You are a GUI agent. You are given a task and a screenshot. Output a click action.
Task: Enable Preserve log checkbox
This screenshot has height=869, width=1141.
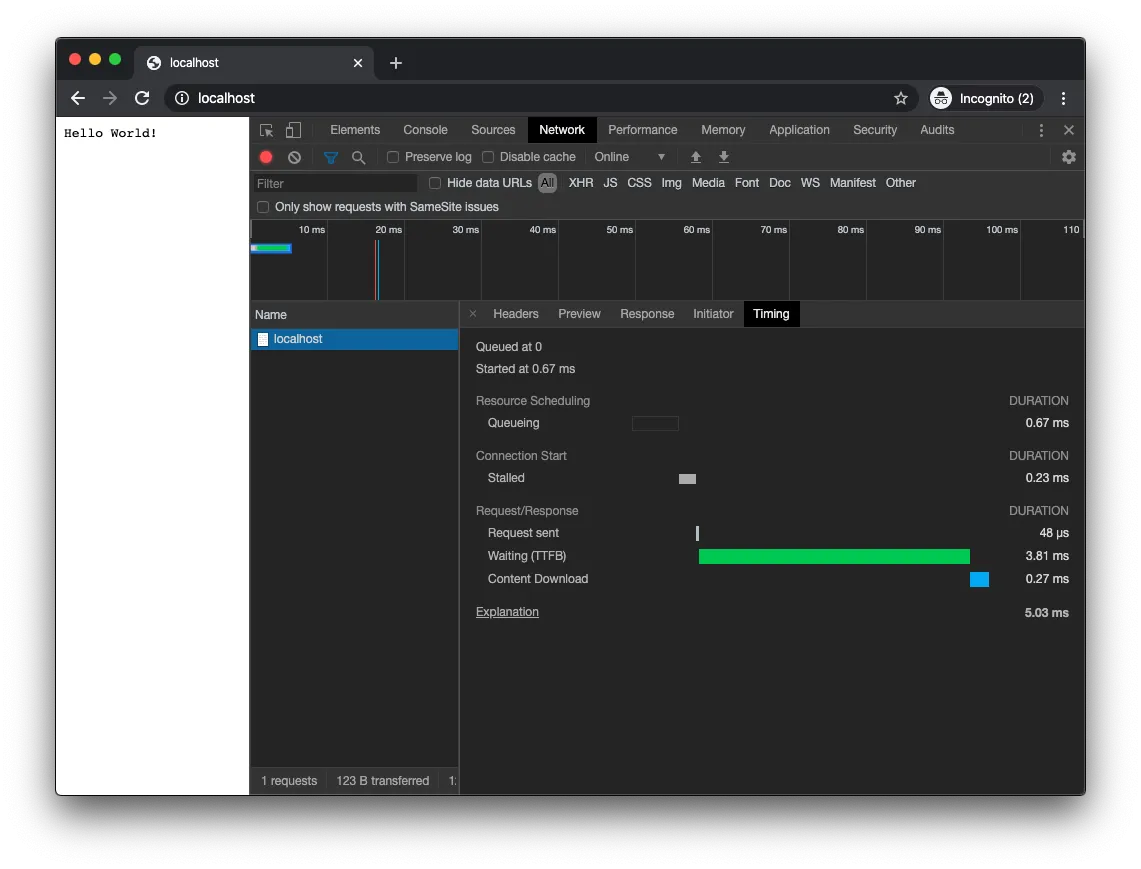pyautogui.click(x=393, y=157)
